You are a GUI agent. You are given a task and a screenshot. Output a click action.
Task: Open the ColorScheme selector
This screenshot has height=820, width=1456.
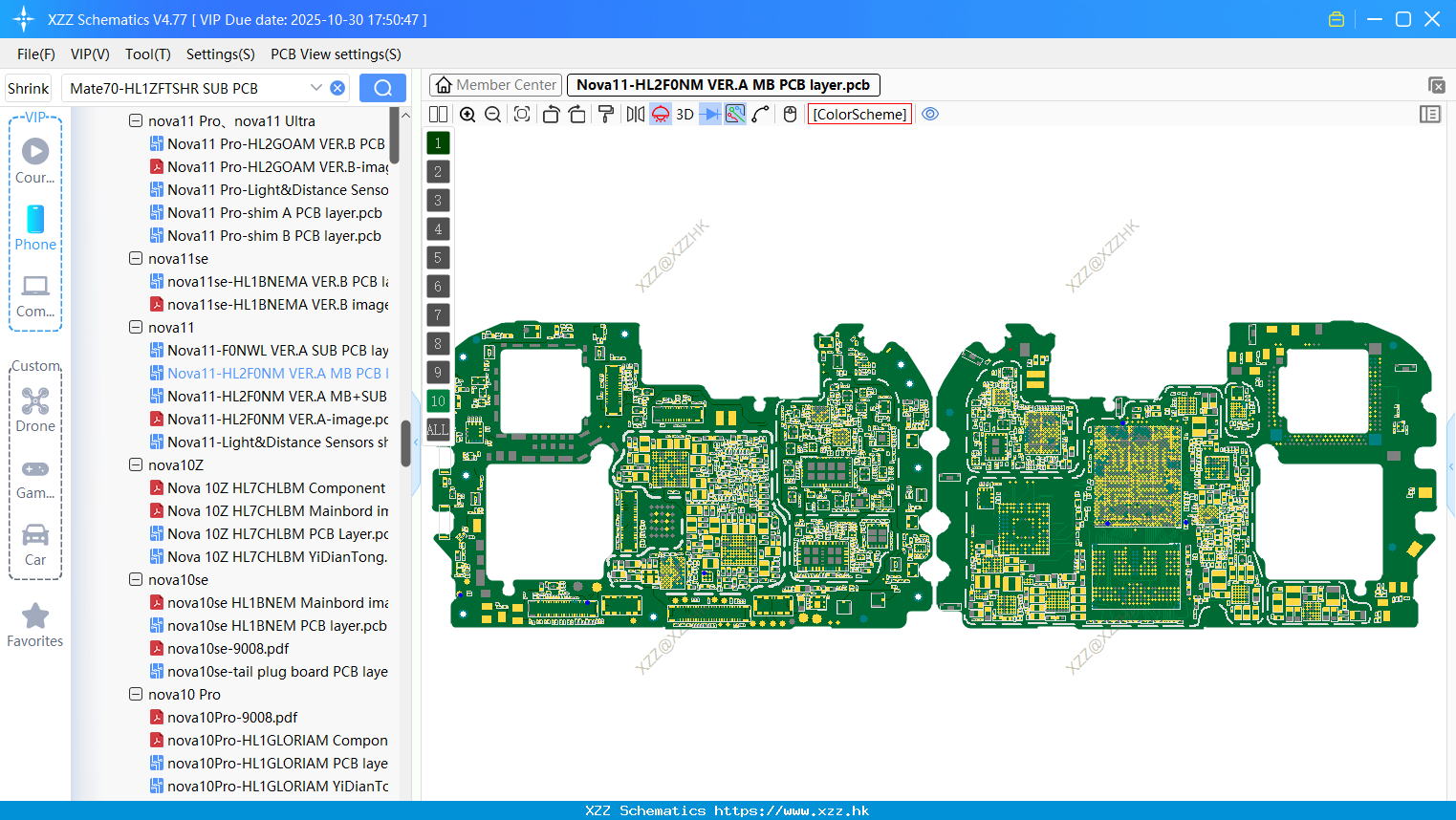coord(859,115)
